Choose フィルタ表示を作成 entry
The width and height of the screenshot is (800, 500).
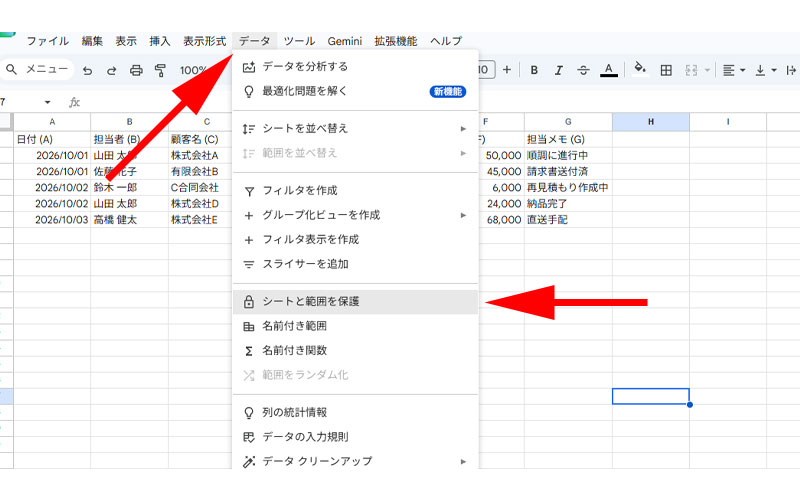(356, 240)
